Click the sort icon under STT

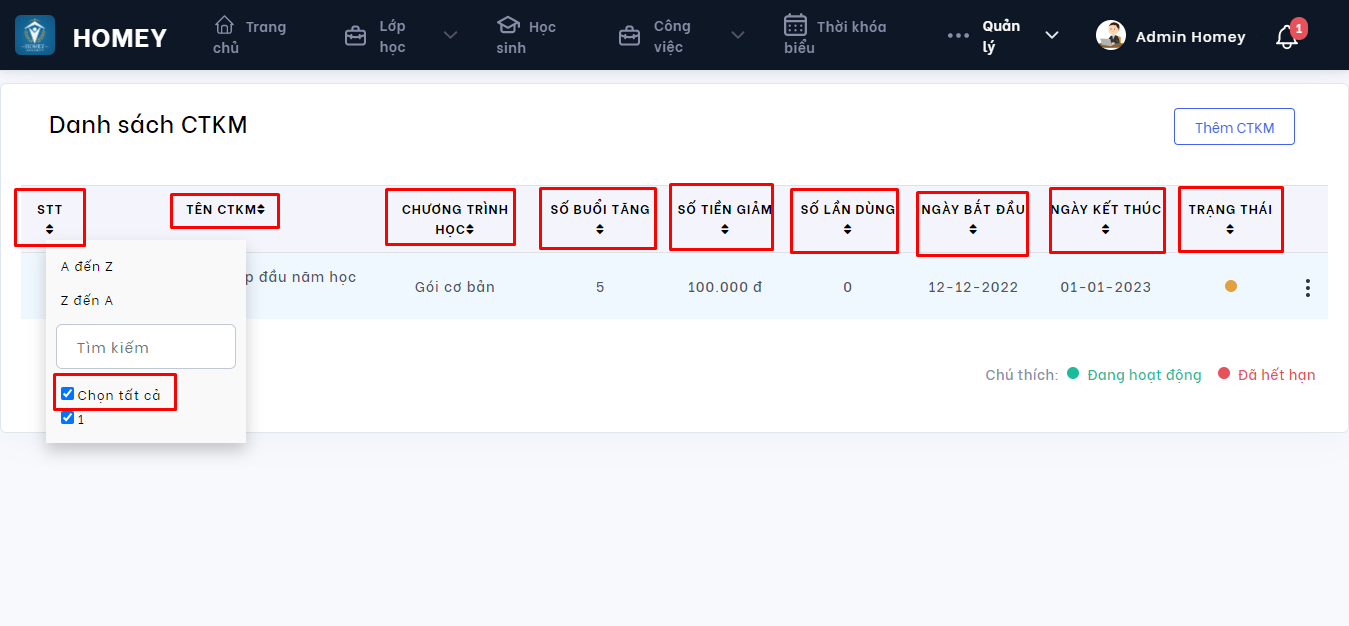tap(49, 229)
